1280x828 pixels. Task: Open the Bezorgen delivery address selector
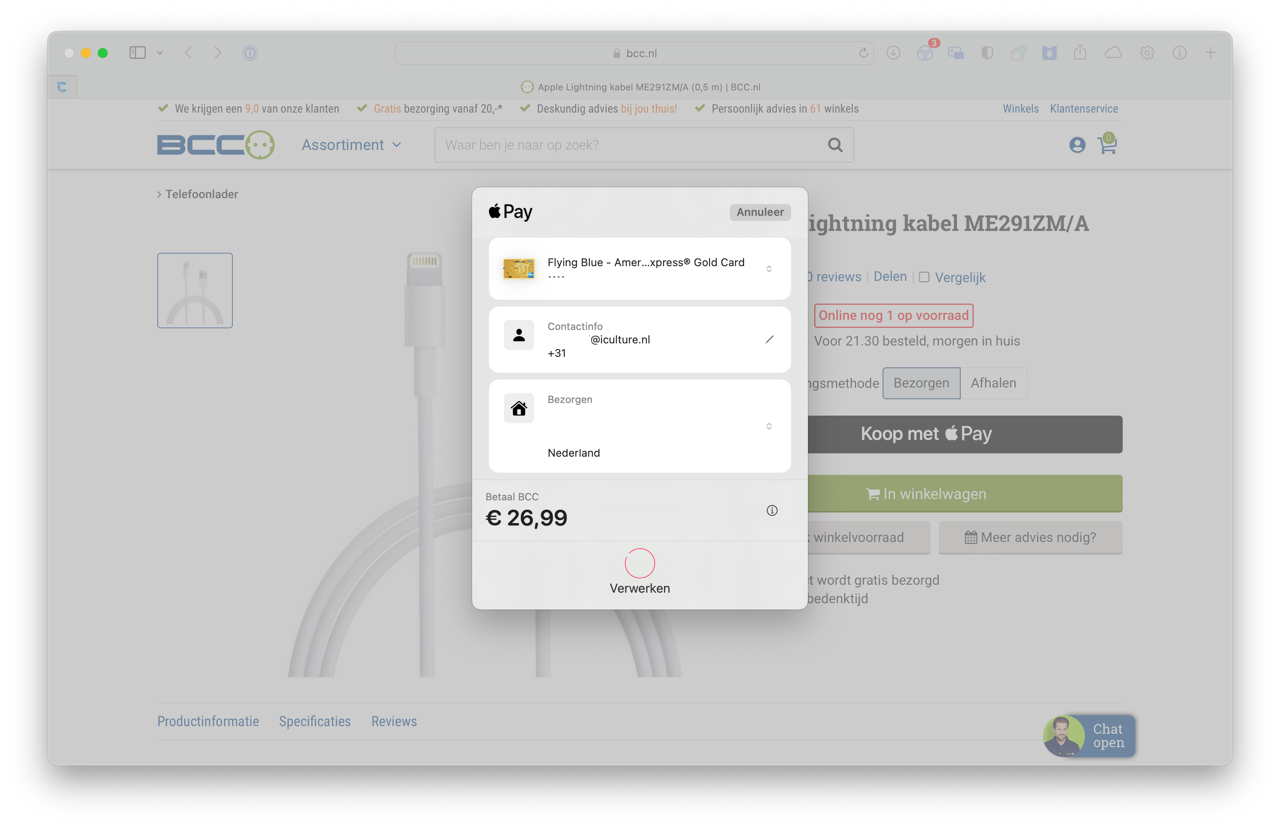[x=769, y=426]
